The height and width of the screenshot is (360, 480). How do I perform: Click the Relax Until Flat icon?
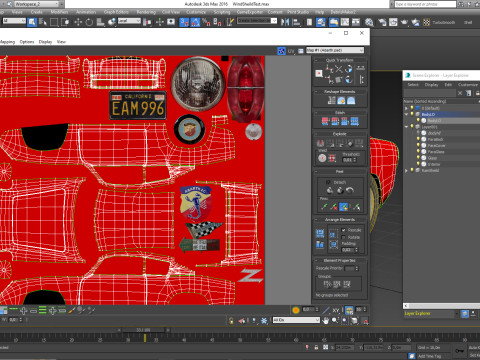(x=341, y=100)
